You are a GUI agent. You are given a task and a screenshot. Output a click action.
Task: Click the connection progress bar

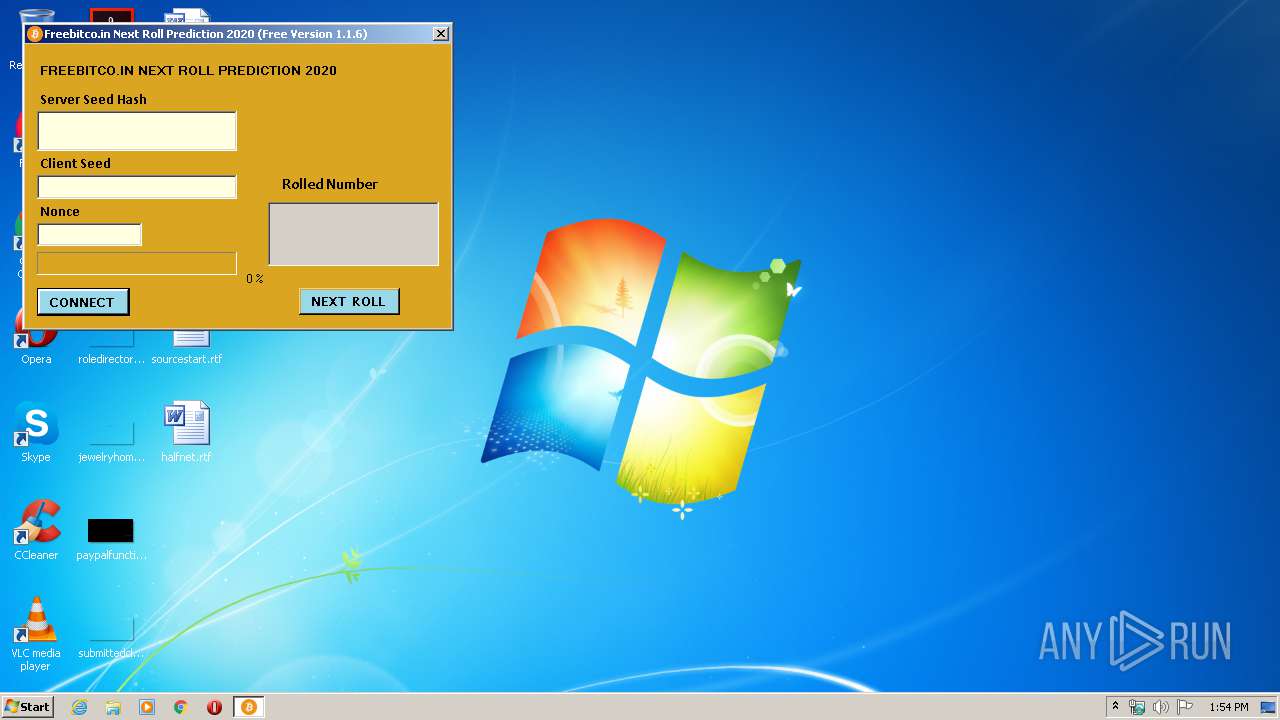point(137,263)
